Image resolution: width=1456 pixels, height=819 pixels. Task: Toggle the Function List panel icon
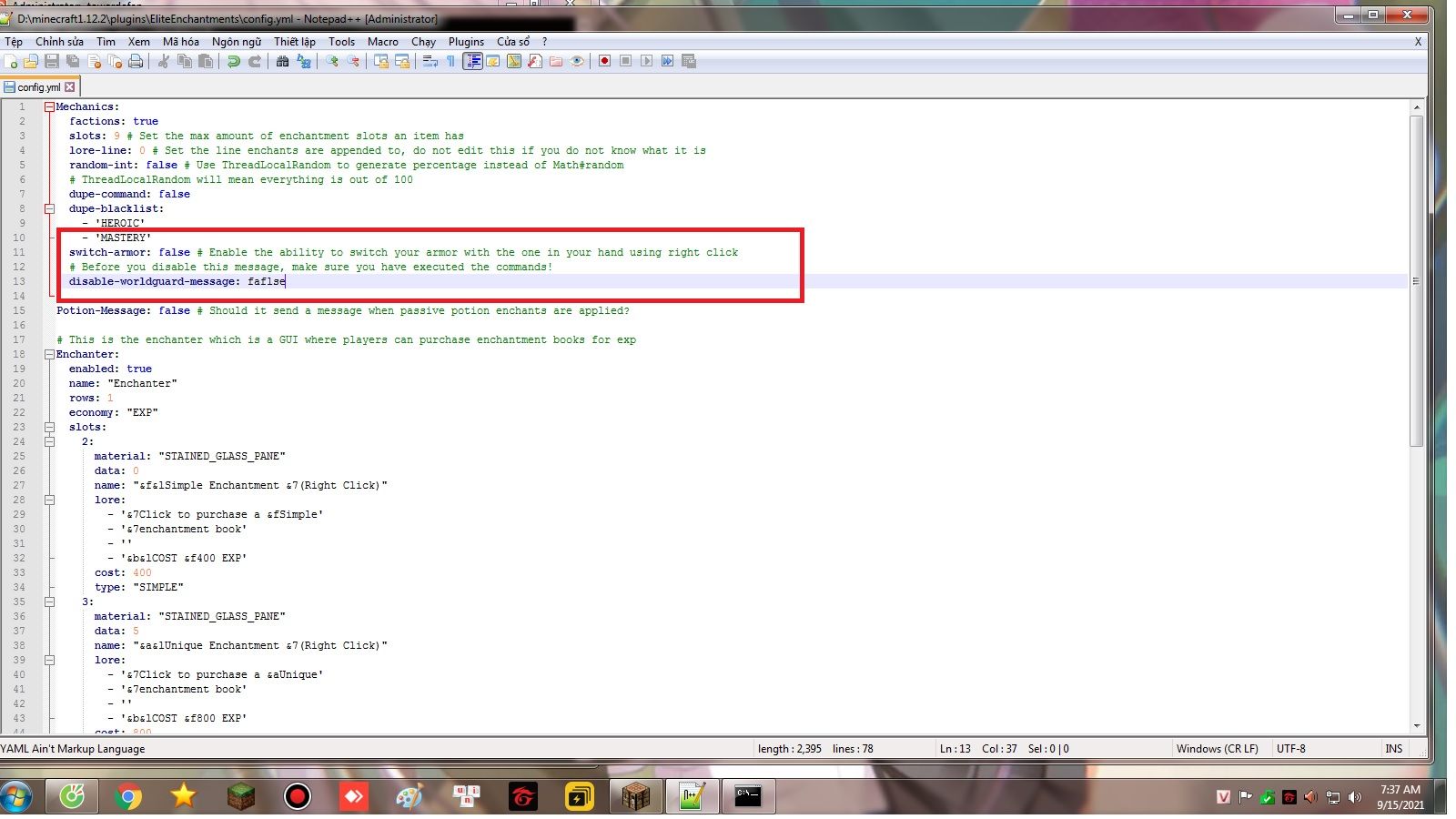tap(535, 61)
